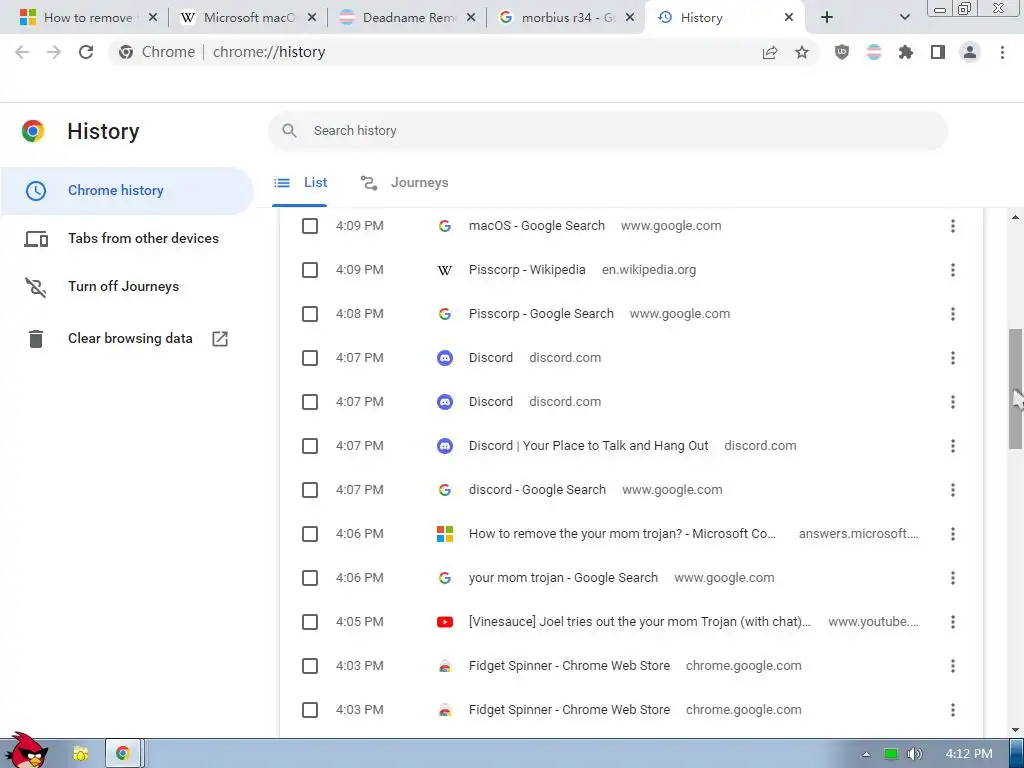Open the Deadname Remover extension icon
Viewport: 1024px width, 768px height.
point(874,52)
